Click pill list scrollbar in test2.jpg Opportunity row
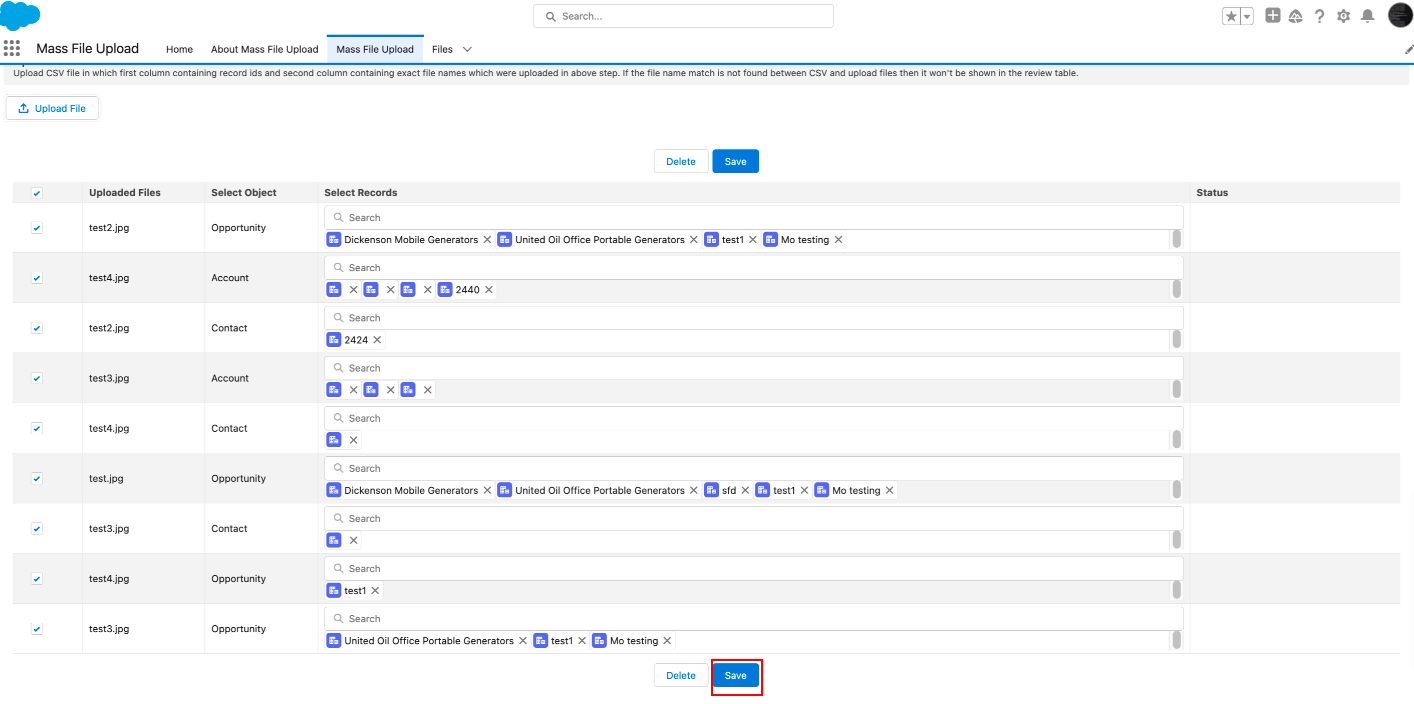This screenshot has width=1414, height=704. click(x=1177, y=239)
